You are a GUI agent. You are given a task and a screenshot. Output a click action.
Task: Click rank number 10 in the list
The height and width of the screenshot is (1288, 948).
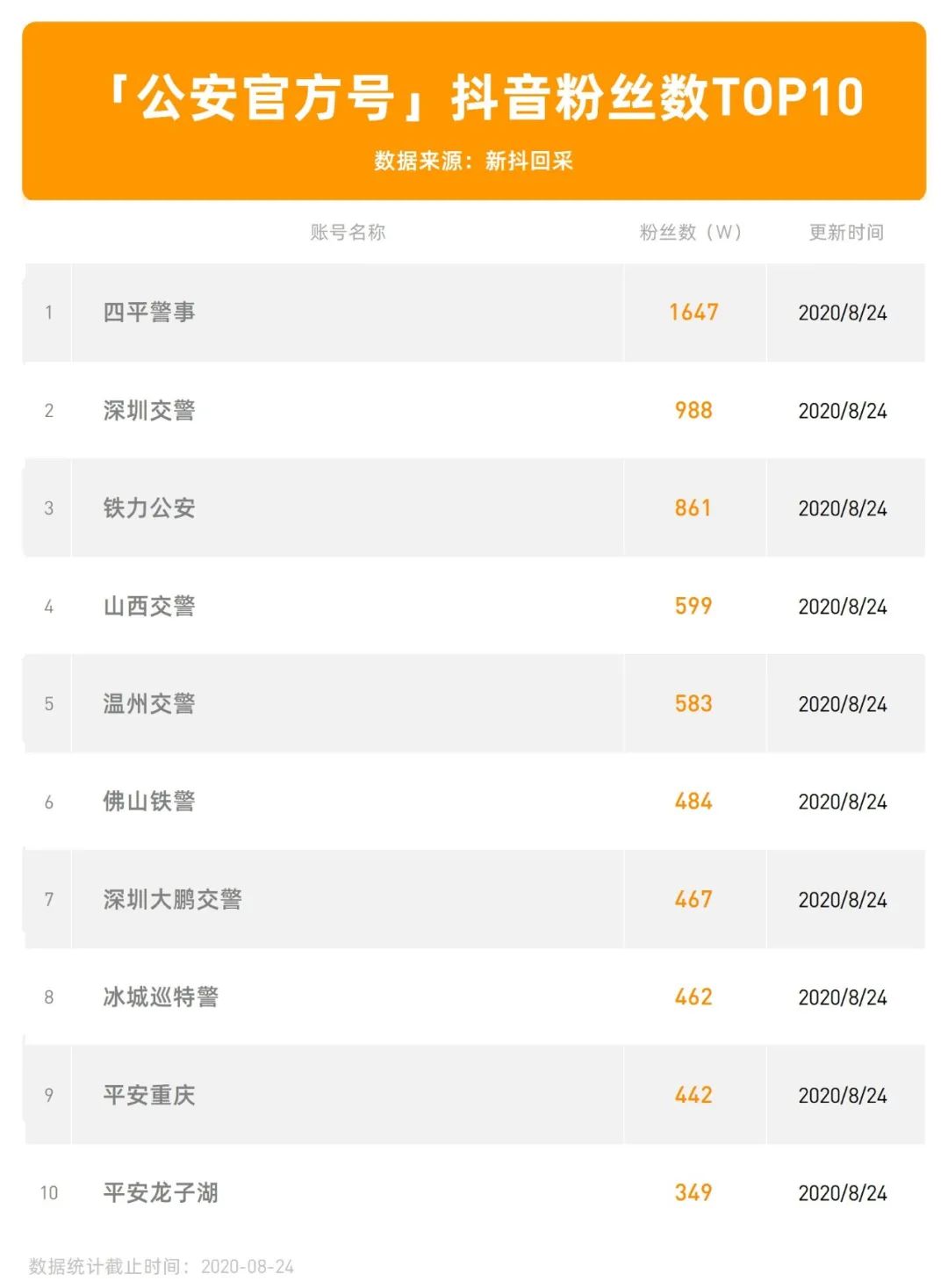[49, 1193]
